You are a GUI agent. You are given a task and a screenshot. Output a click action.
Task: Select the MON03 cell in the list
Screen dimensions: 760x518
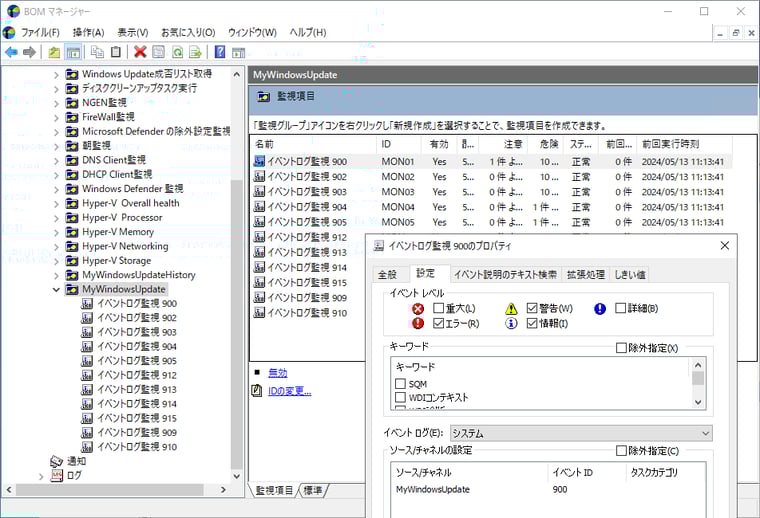tap(398, 192)
